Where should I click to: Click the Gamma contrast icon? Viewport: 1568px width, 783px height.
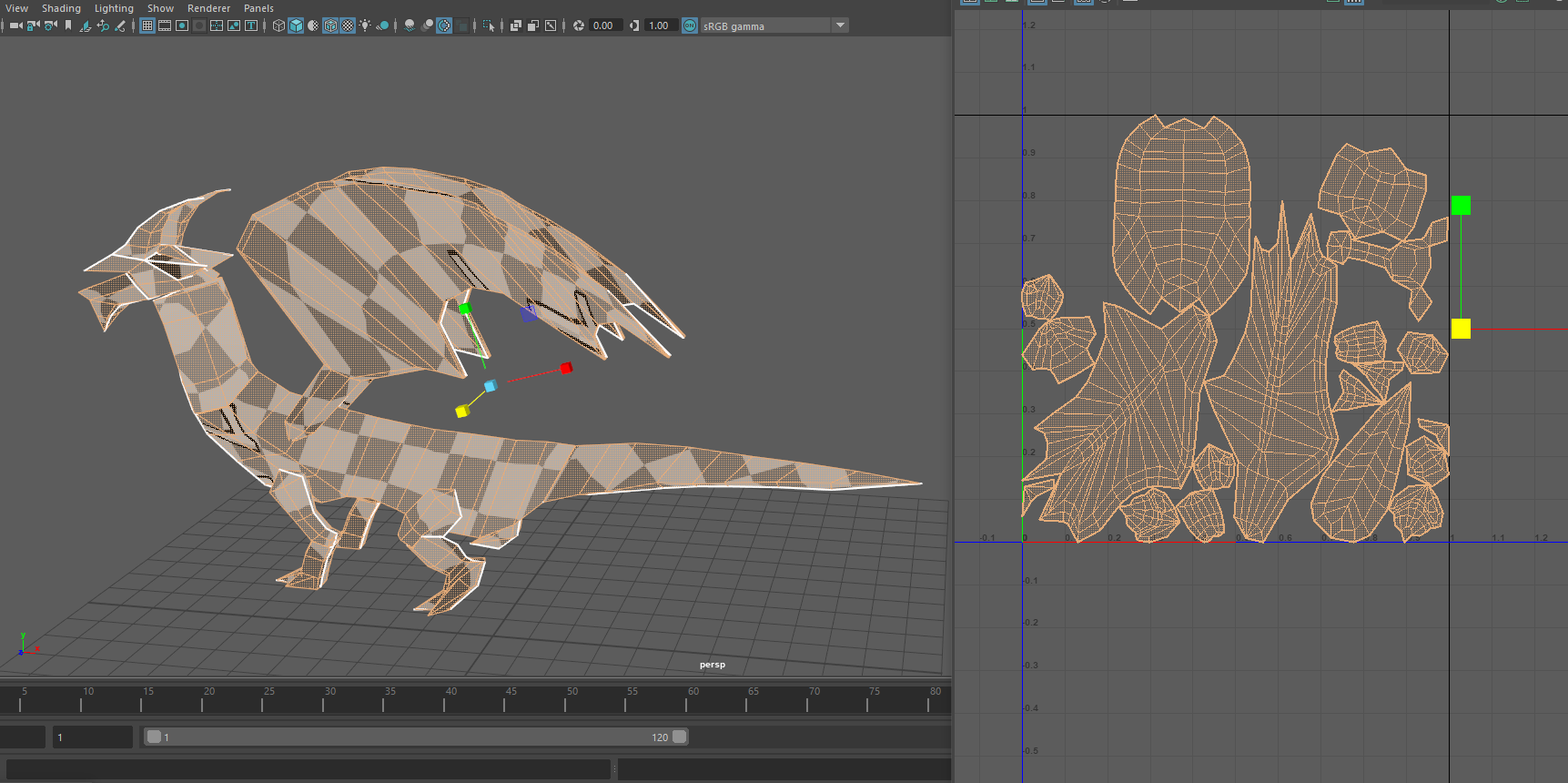tap(634, 25)
